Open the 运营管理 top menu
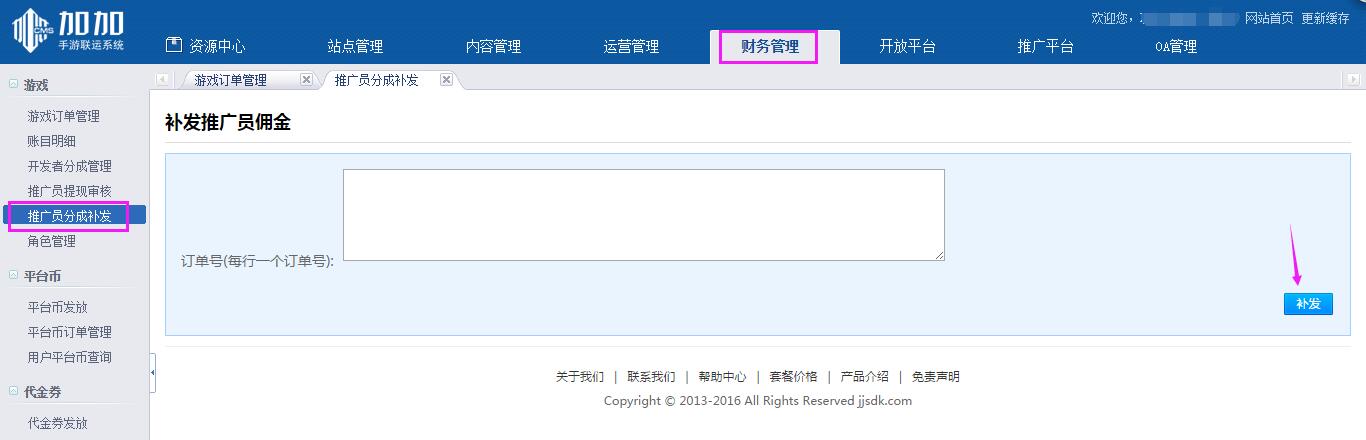 (631, 46)
